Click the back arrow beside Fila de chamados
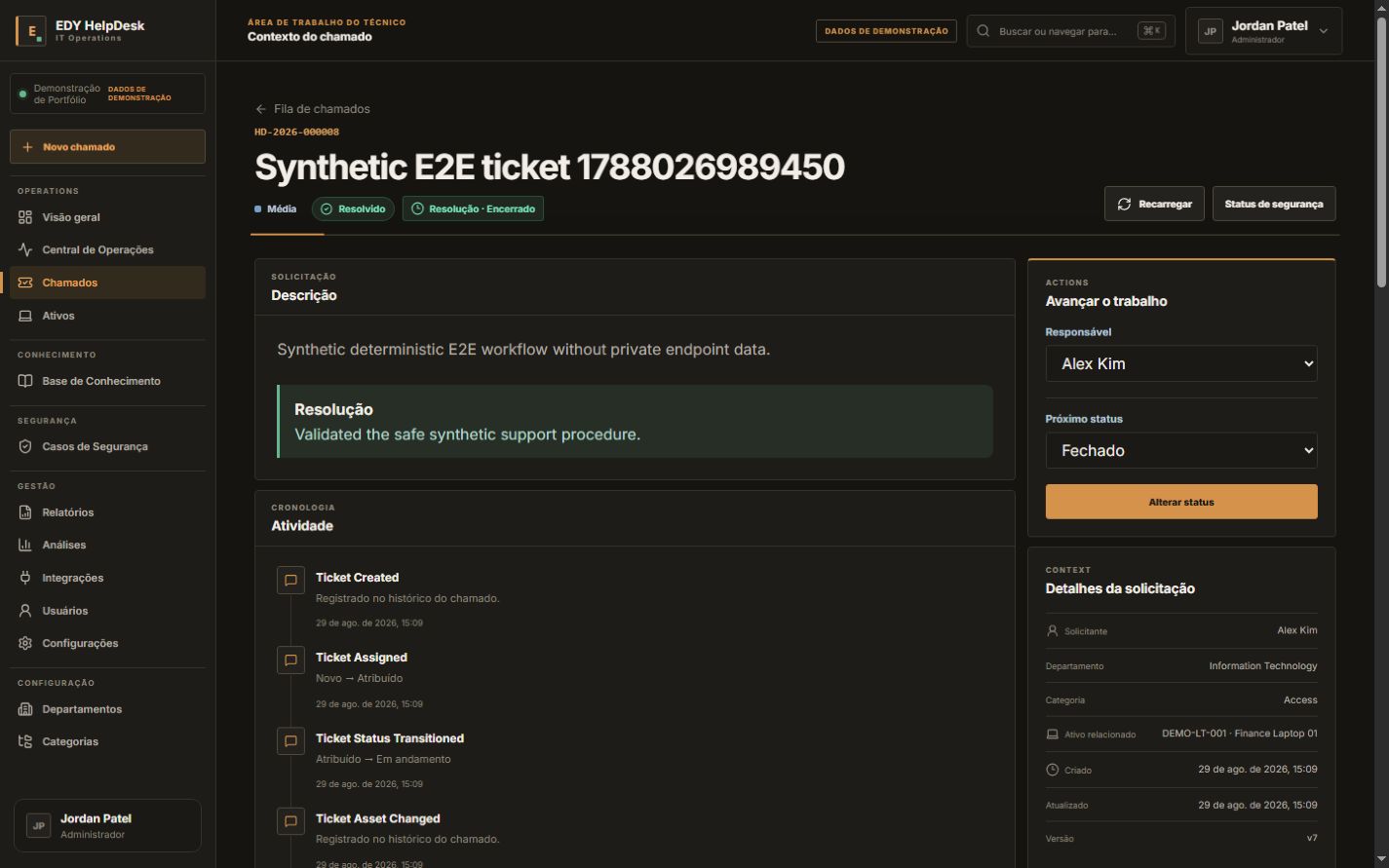The image size is (1389, 868). (260, 109)
